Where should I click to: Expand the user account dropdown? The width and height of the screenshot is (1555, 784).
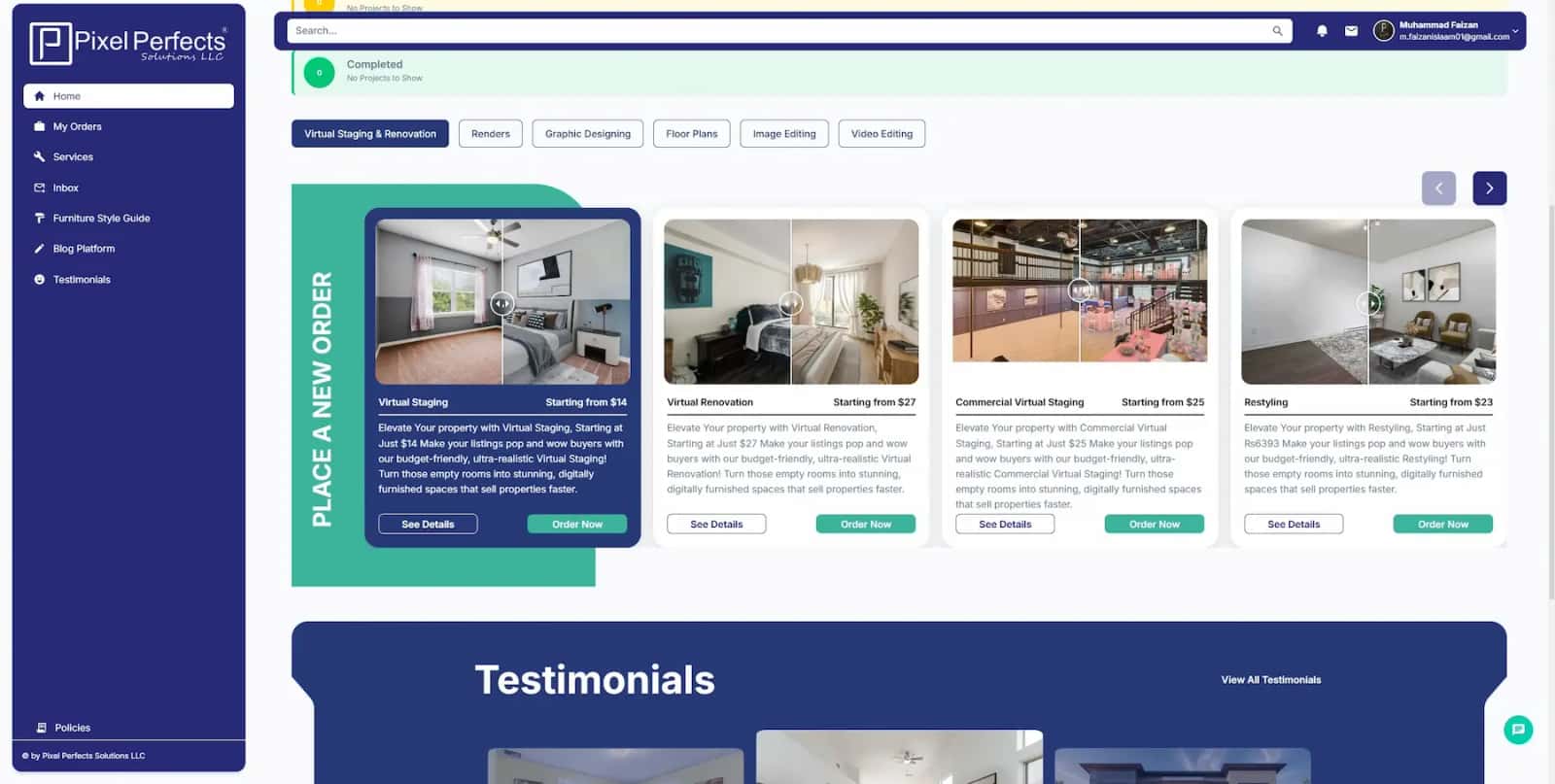[1514, 31]
